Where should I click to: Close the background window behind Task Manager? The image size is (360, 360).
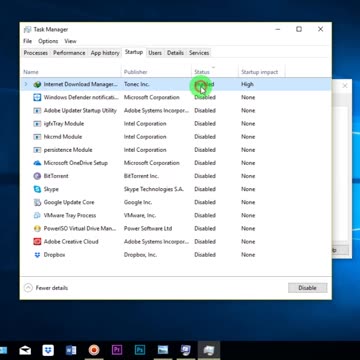click(345, 86)
